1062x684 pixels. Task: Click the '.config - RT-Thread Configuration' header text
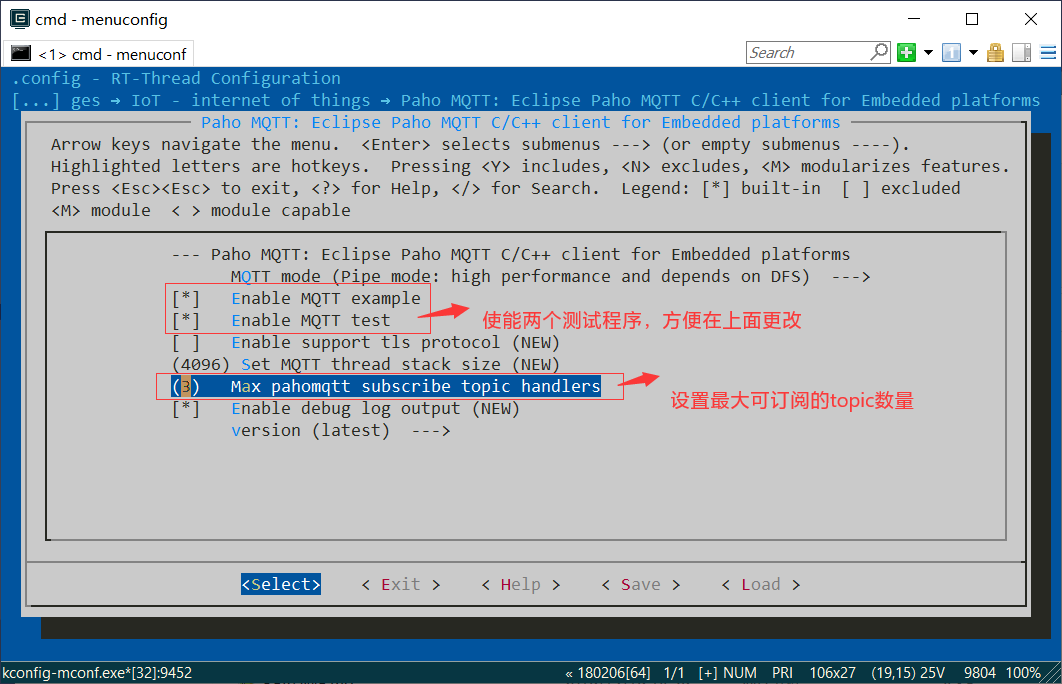176,79
